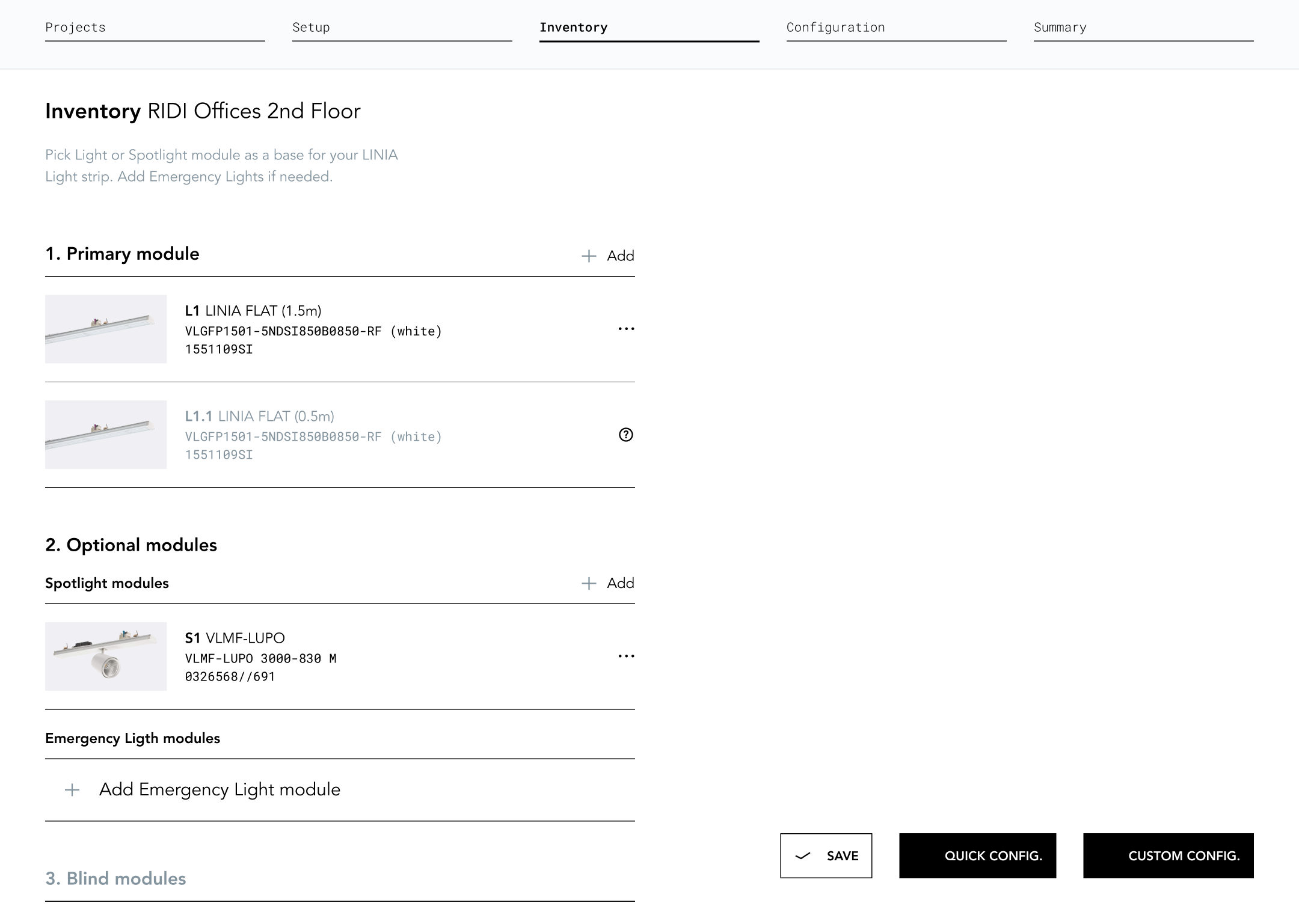Open S1 VLMF-LUPO spotlight thumbnail

coord(106,656)
